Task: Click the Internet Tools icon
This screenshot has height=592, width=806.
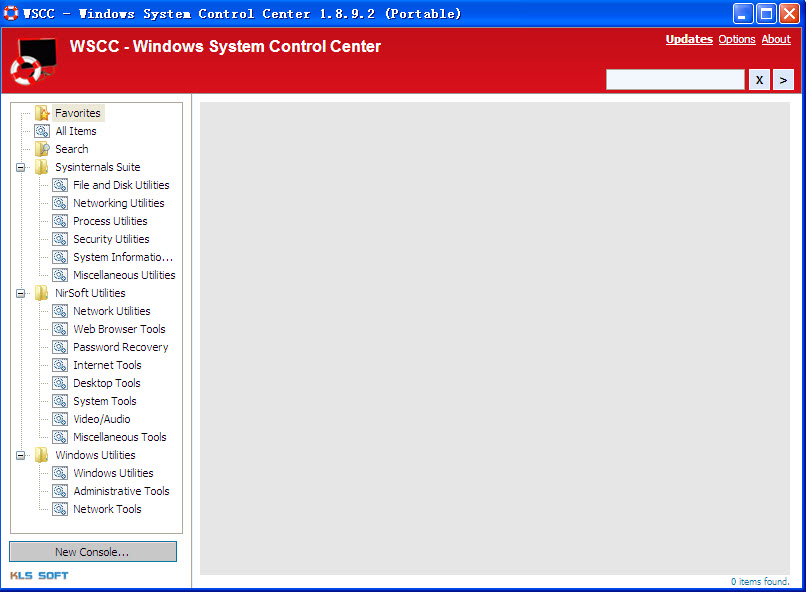Action: click(x=60, y=365)
